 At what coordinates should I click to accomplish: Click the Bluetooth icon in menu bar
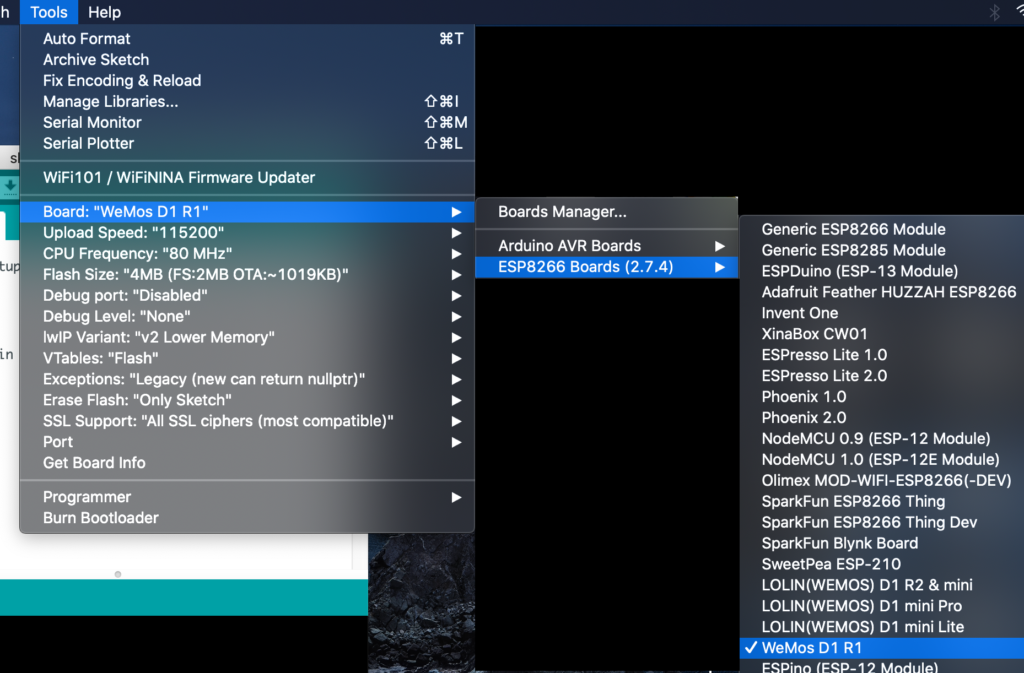coord(995,12)
